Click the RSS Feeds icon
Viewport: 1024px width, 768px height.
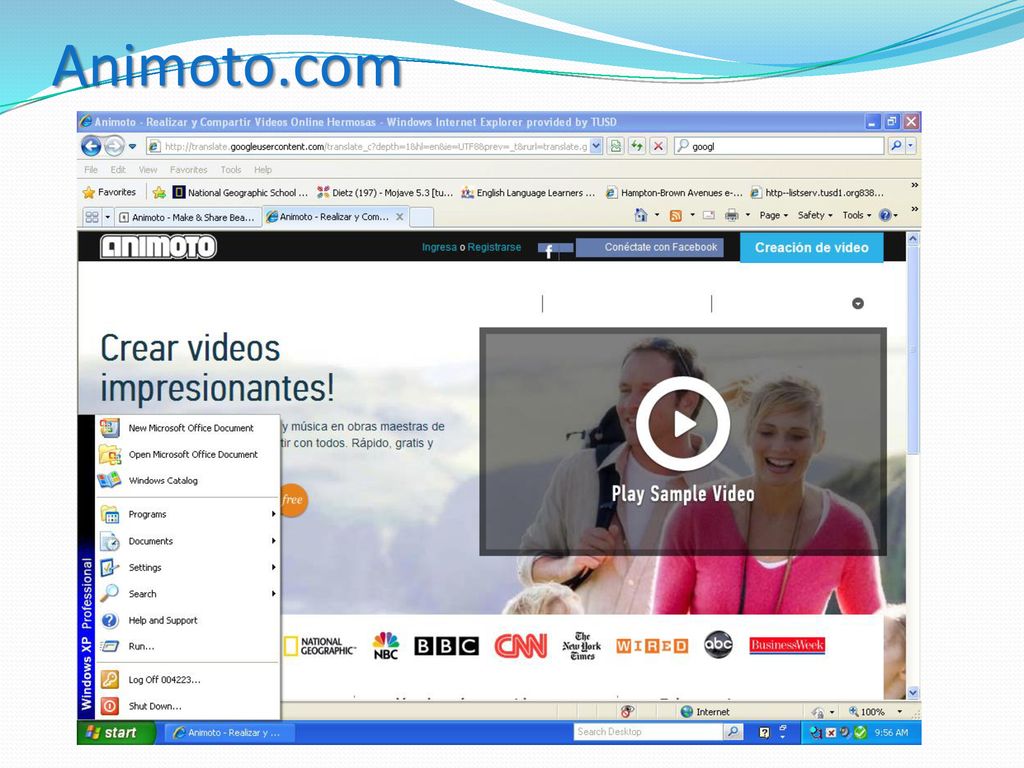pyautogui.click(x=676, y=215)
